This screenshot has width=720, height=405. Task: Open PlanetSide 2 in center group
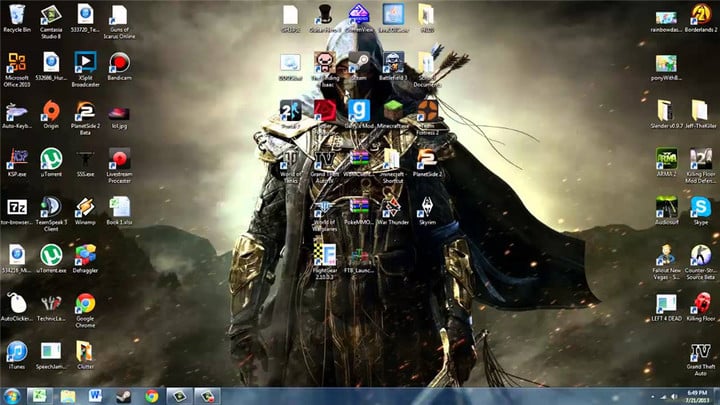pos(427,163)
